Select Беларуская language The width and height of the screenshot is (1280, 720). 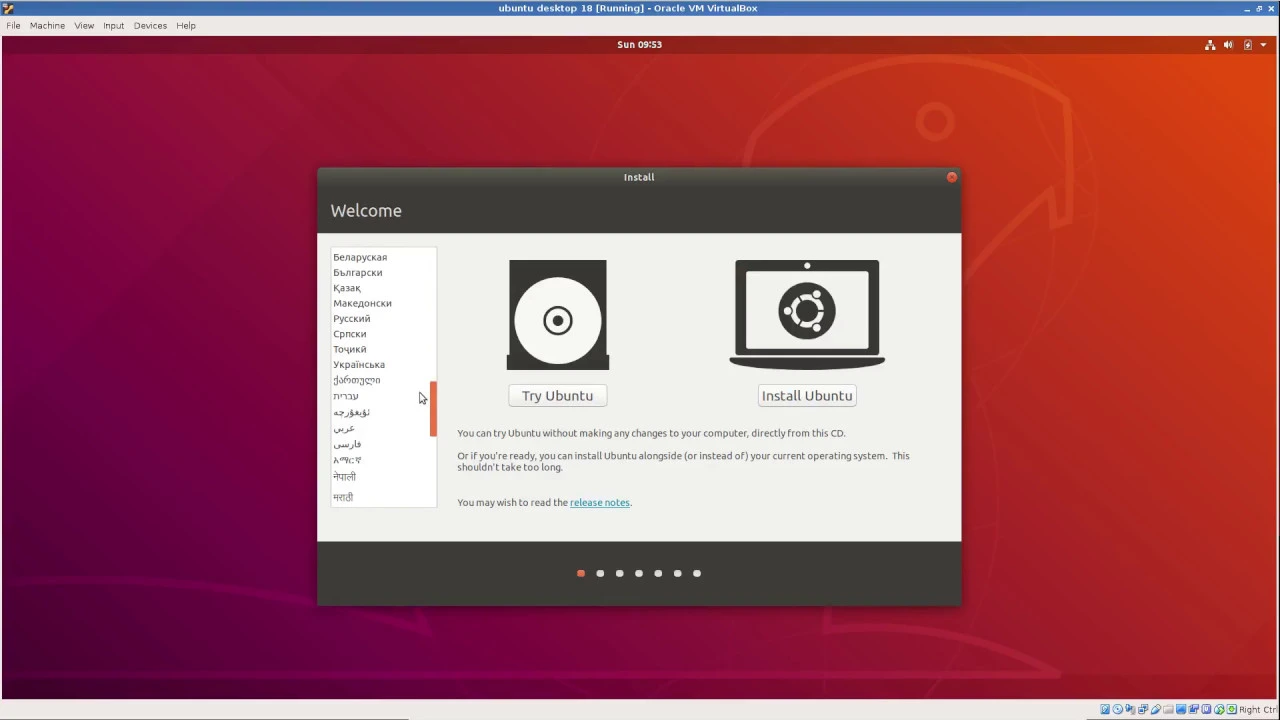[x=360, y=257]
